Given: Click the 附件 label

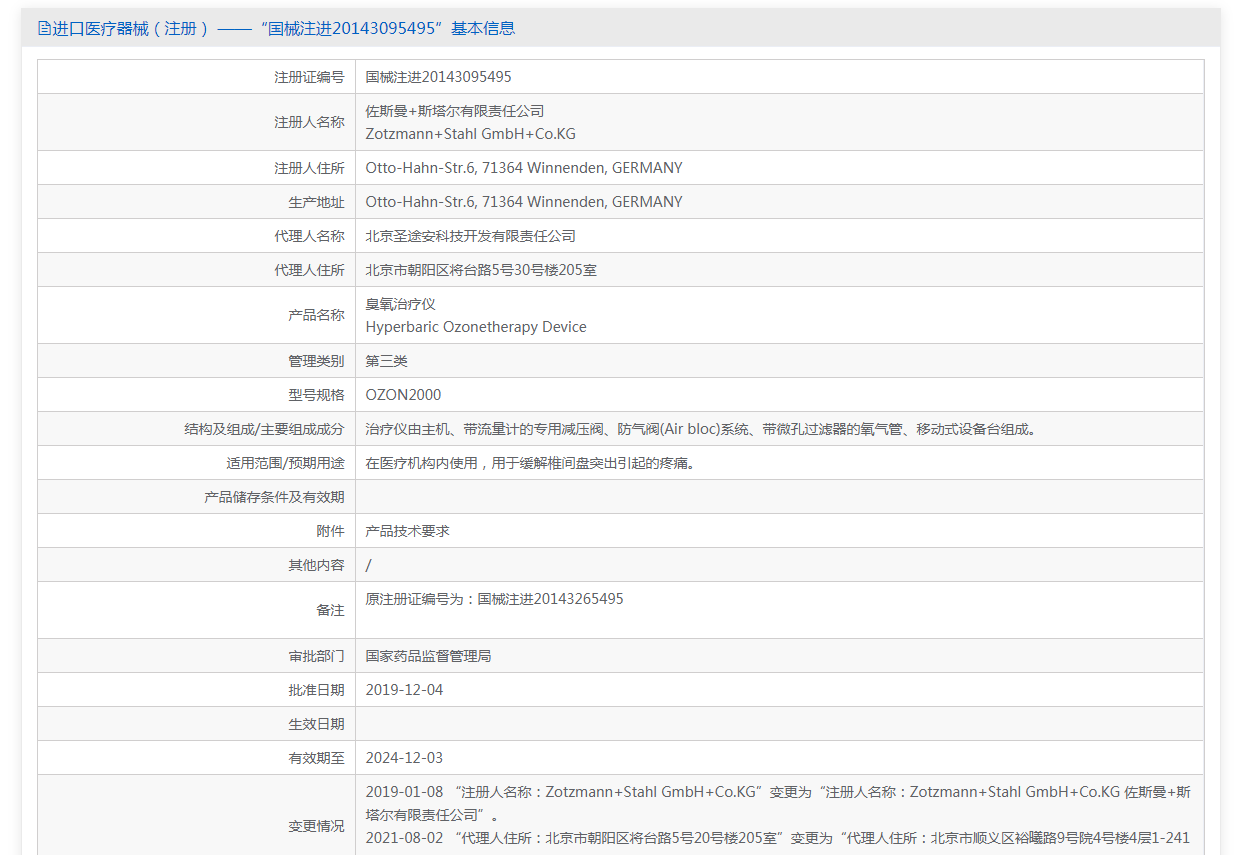Looking at the screenshot, I should [331, 531].
